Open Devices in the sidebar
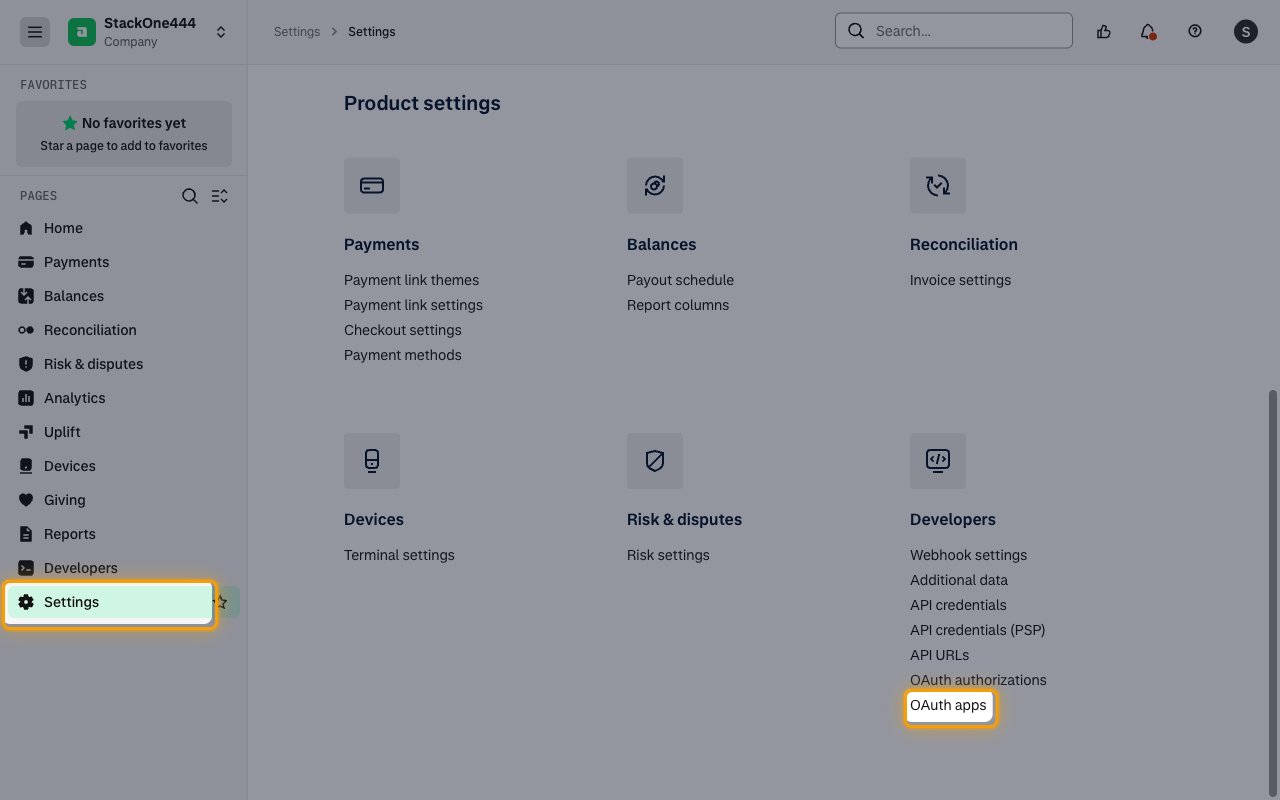The image size is (1280, 800). (70, 466)
